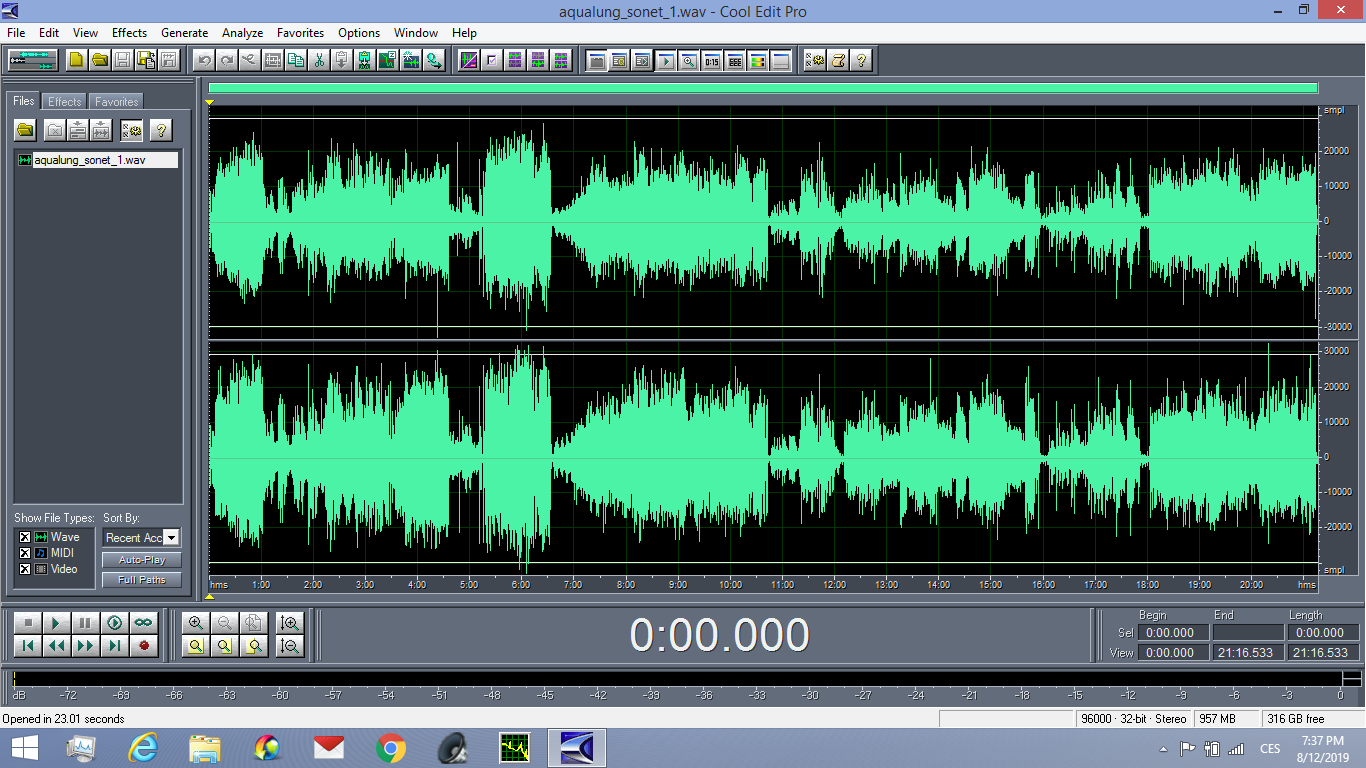Open the File menu
Screen dimensions: 1366x768
click(x=16, y=33)
